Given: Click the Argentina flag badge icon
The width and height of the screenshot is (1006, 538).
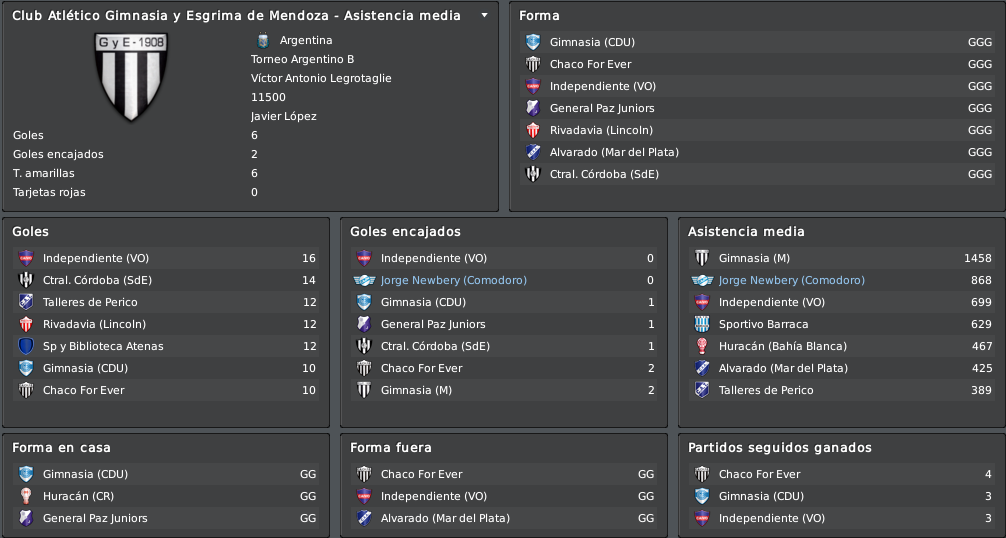Looking at the screenshot, I should [262, 40].
